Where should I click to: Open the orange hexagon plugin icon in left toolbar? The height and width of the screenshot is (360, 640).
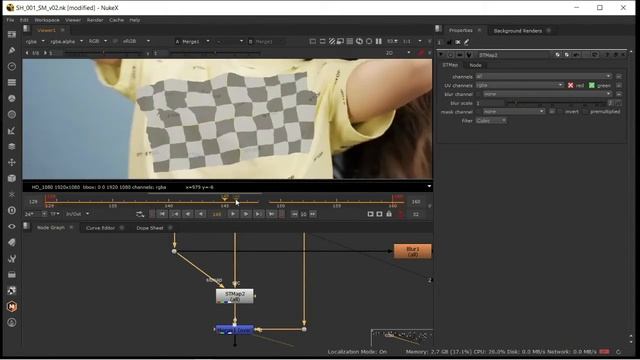(12, 307)
